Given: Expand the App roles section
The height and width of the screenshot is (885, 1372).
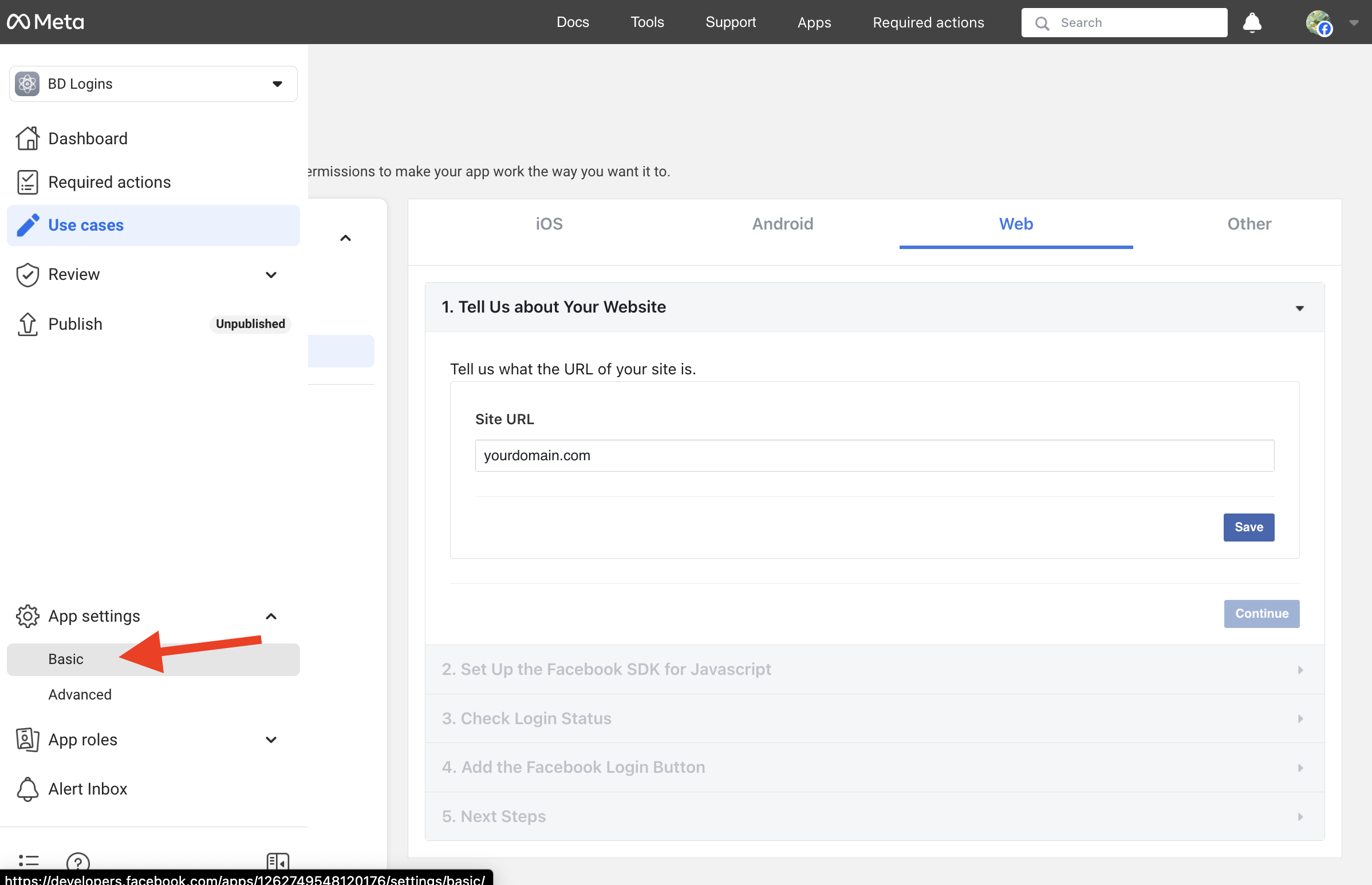Looking at the screenshot, I should coord(271,740).
